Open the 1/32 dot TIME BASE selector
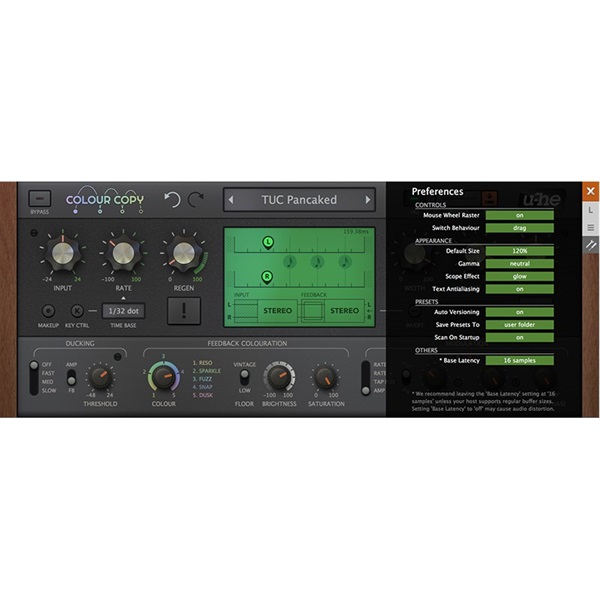The width and height of the screenshot is (600, 600). pyautogui.click(x=123, y=311)
